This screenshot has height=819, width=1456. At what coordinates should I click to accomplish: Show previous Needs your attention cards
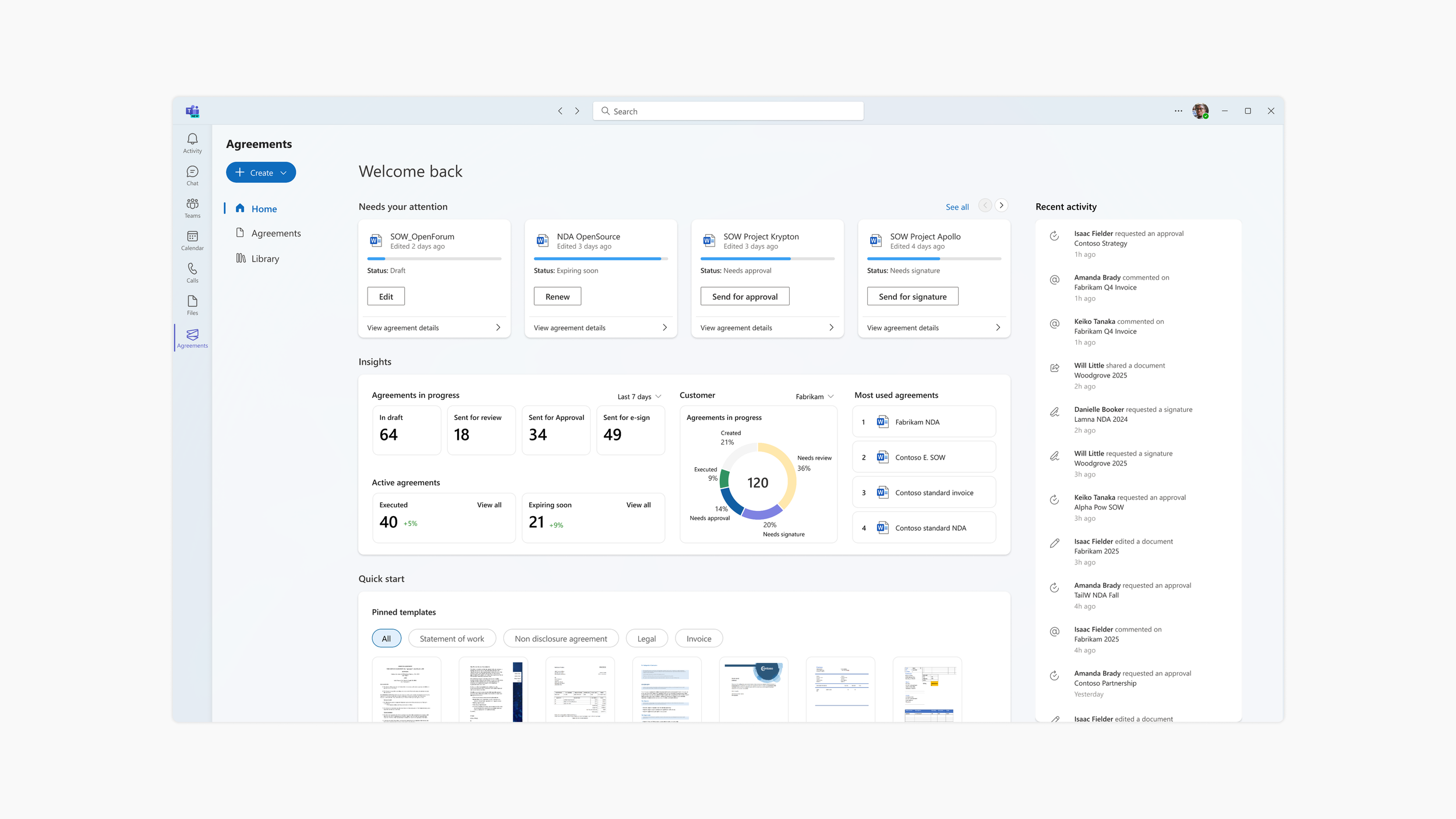pos(985,205)
